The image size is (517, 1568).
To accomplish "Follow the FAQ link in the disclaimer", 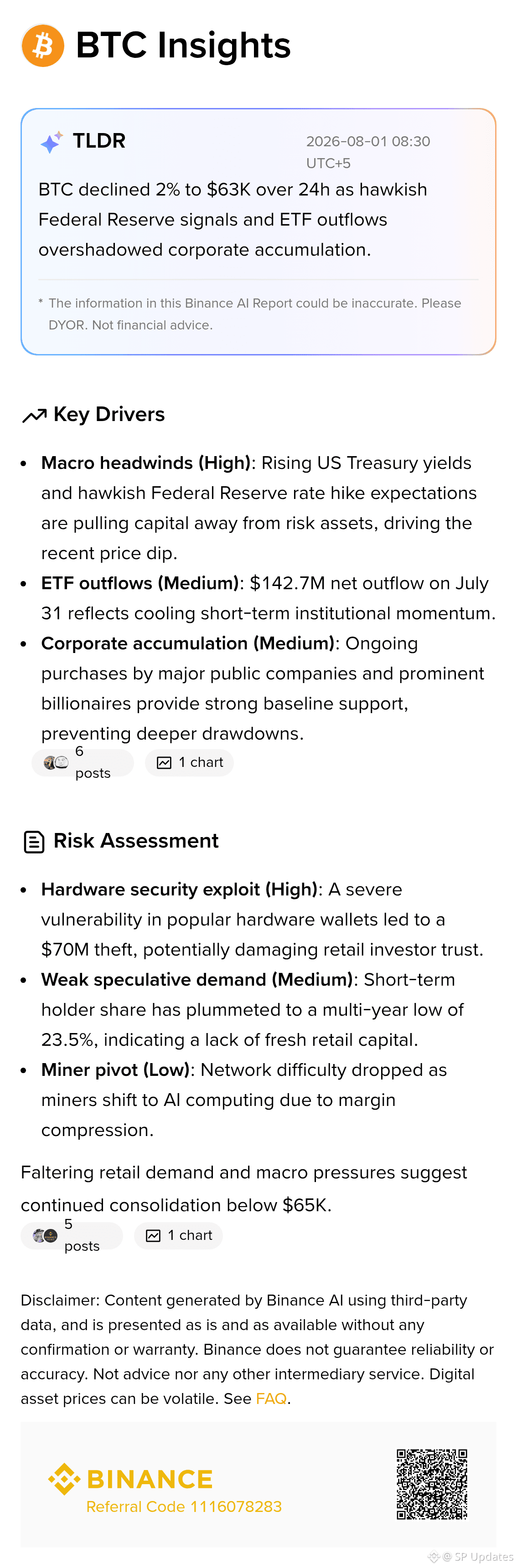I will tap(271, 1398).
